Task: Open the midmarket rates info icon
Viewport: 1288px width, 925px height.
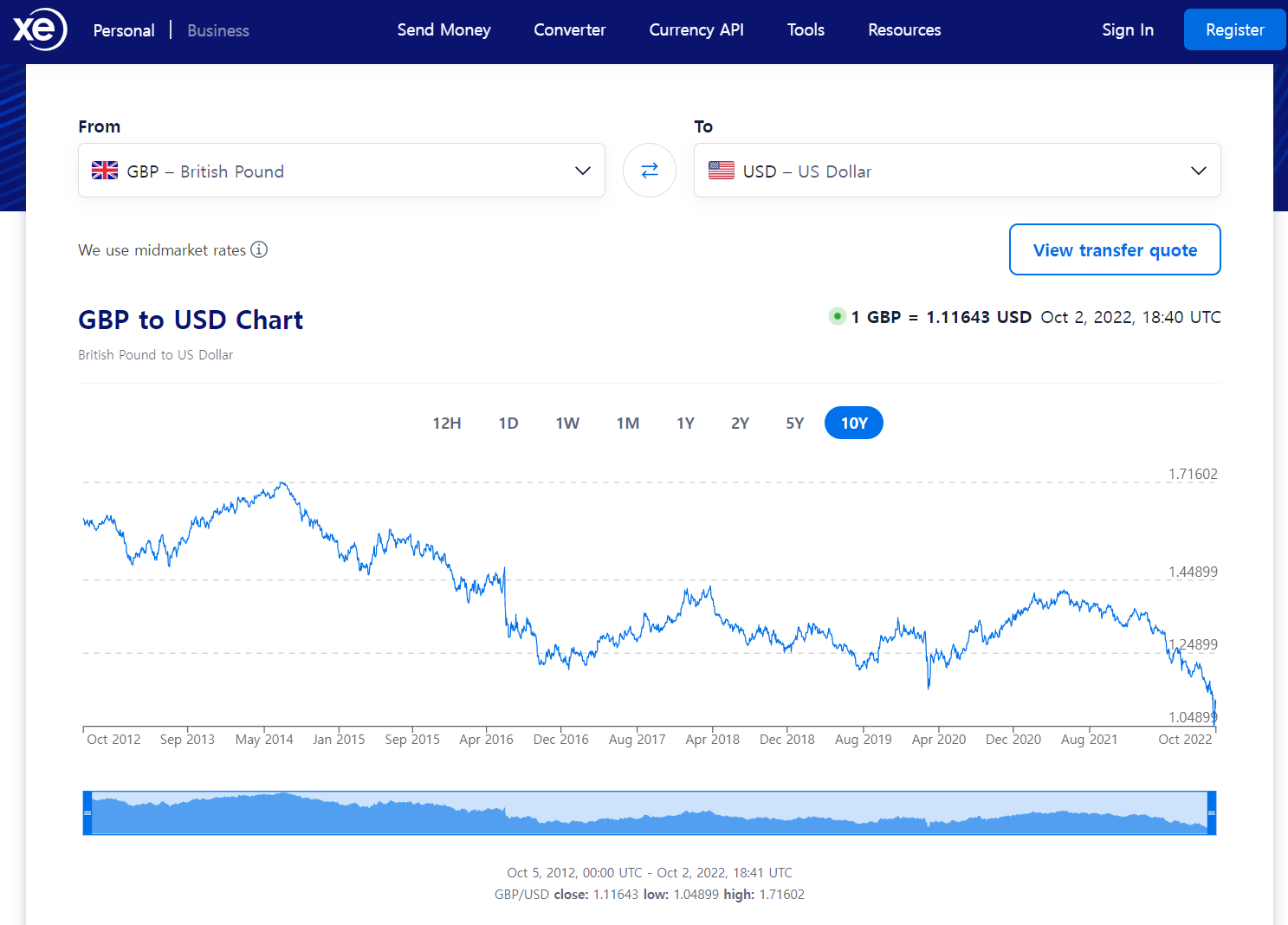Action: click(259, 249)
